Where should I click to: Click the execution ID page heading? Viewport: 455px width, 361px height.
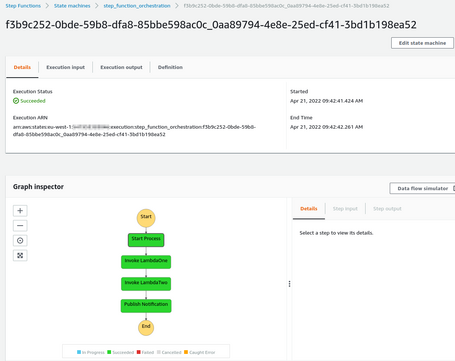211,25
